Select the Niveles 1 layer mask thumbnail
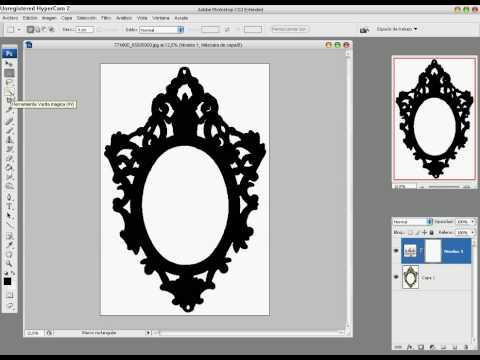This screenshot has height=360, width=480. 433,251
